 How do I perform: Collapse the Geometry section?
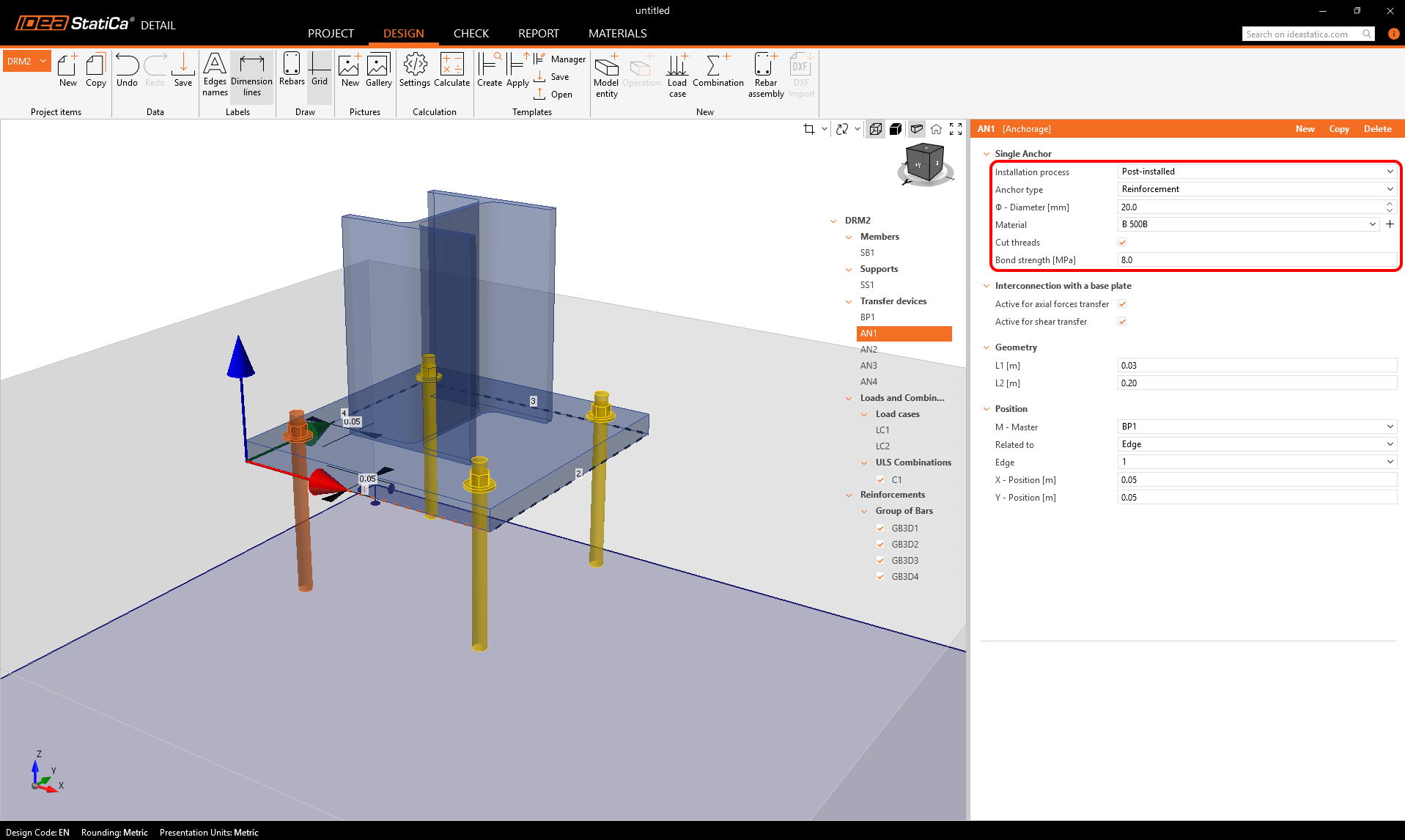(x=987, y=347)
